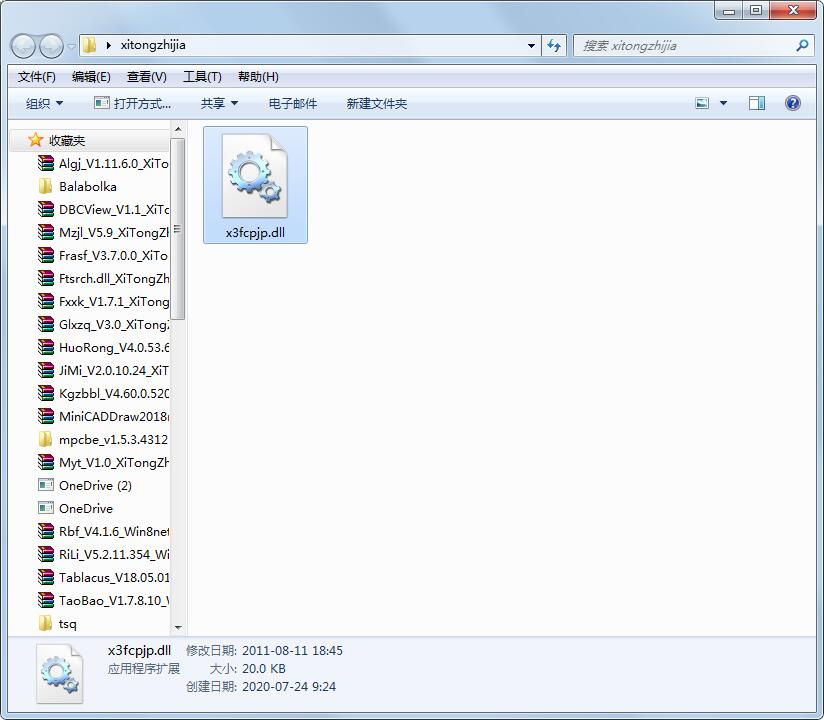This screenshot has height=720, width=824.
Task: Select the 收藏夹 star icon
Action: [35, 140]
